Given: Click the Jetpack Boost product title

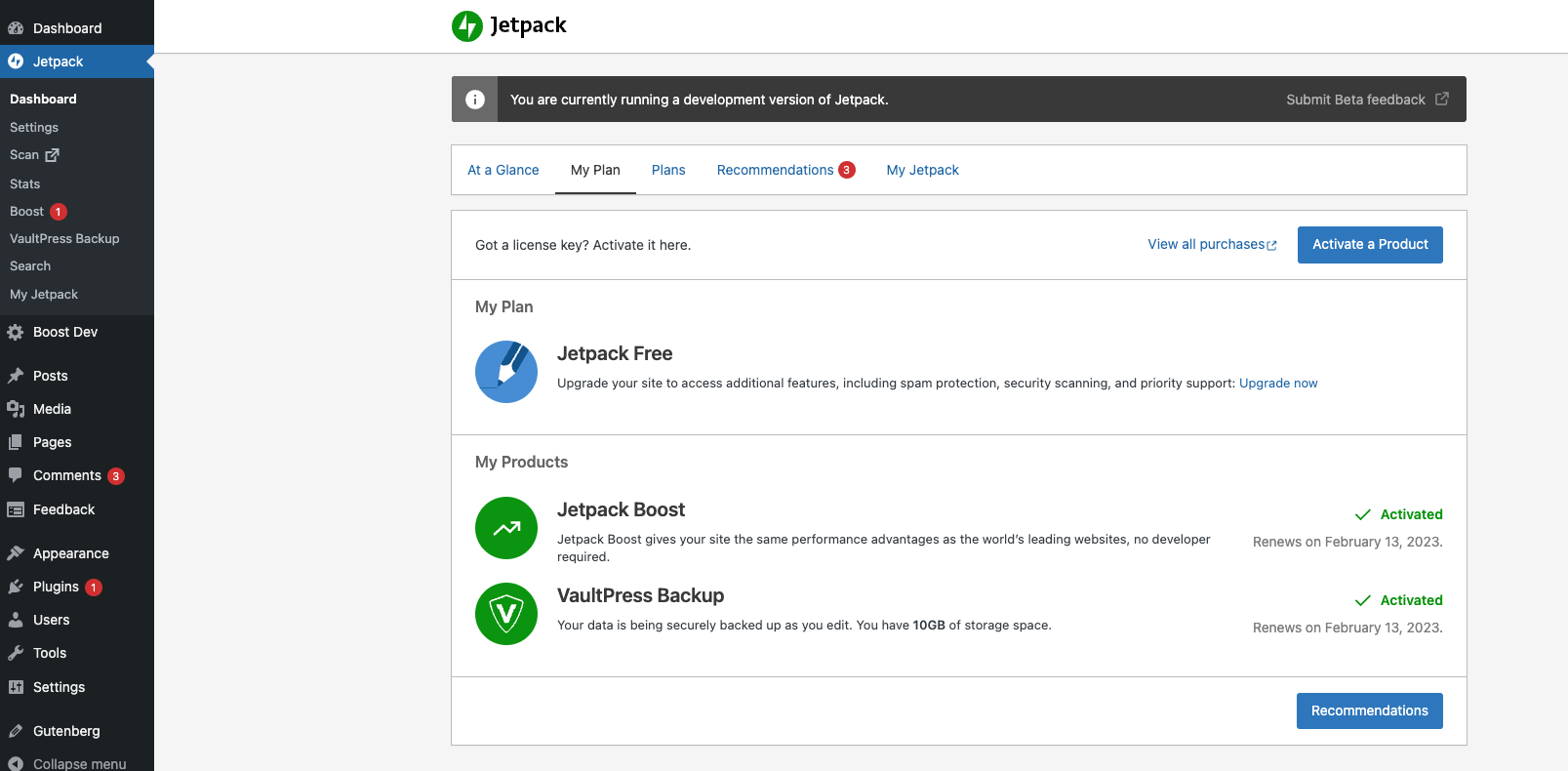Looking at the screenshot, I should point(621,509).
